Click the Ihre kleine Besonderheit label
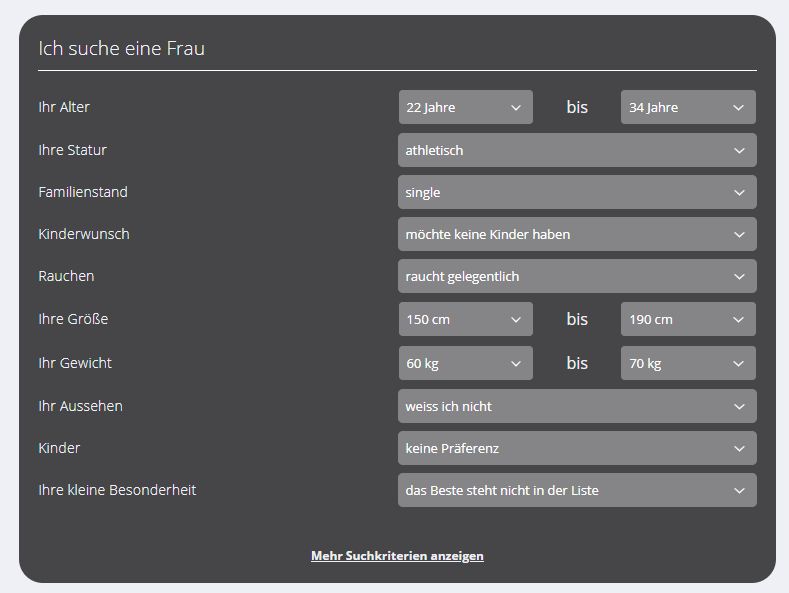Viewport: 789px width, 593px height. (x=117, y=490)
